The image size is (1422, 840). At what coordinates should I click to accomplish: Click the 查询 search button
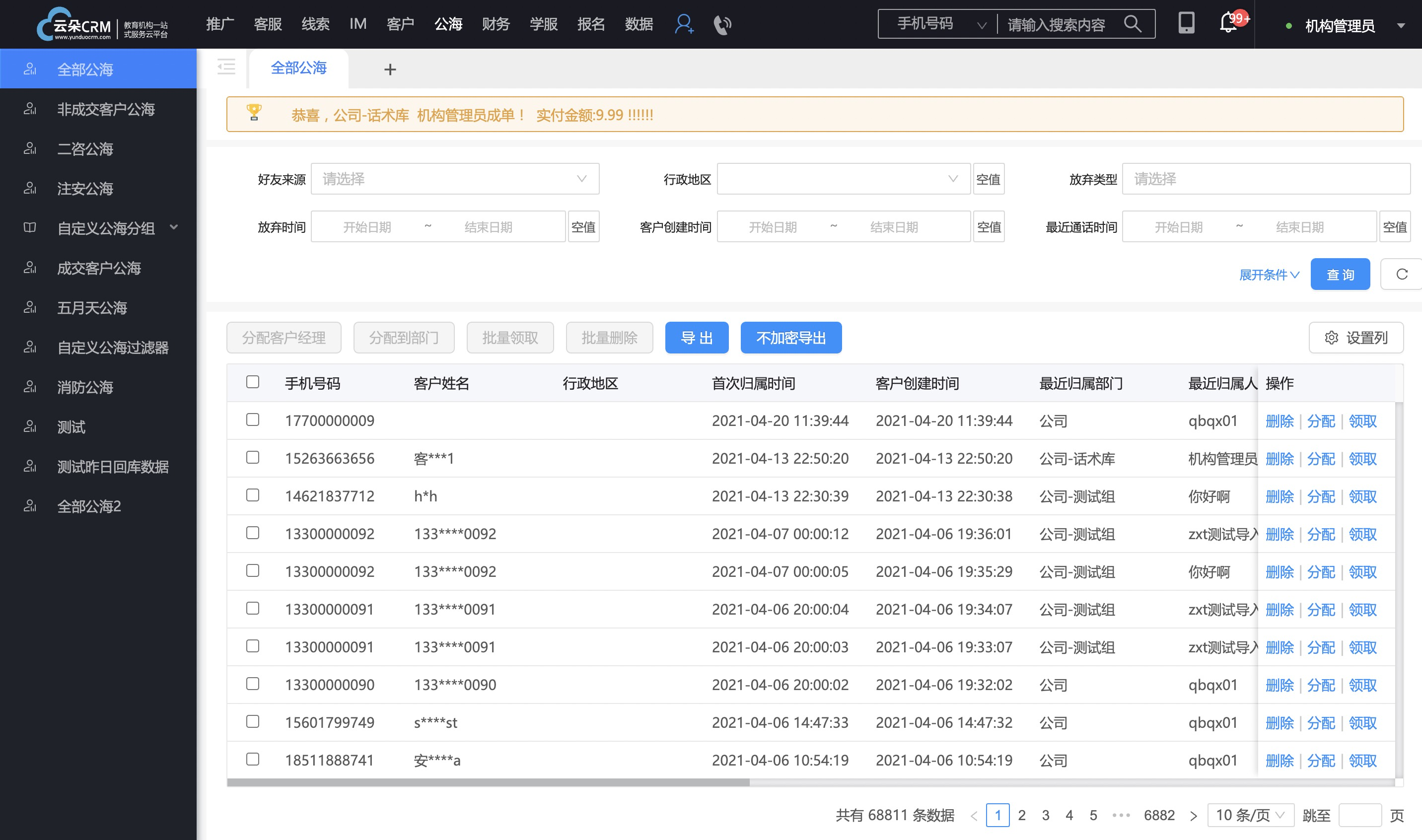pos(1341,275)
